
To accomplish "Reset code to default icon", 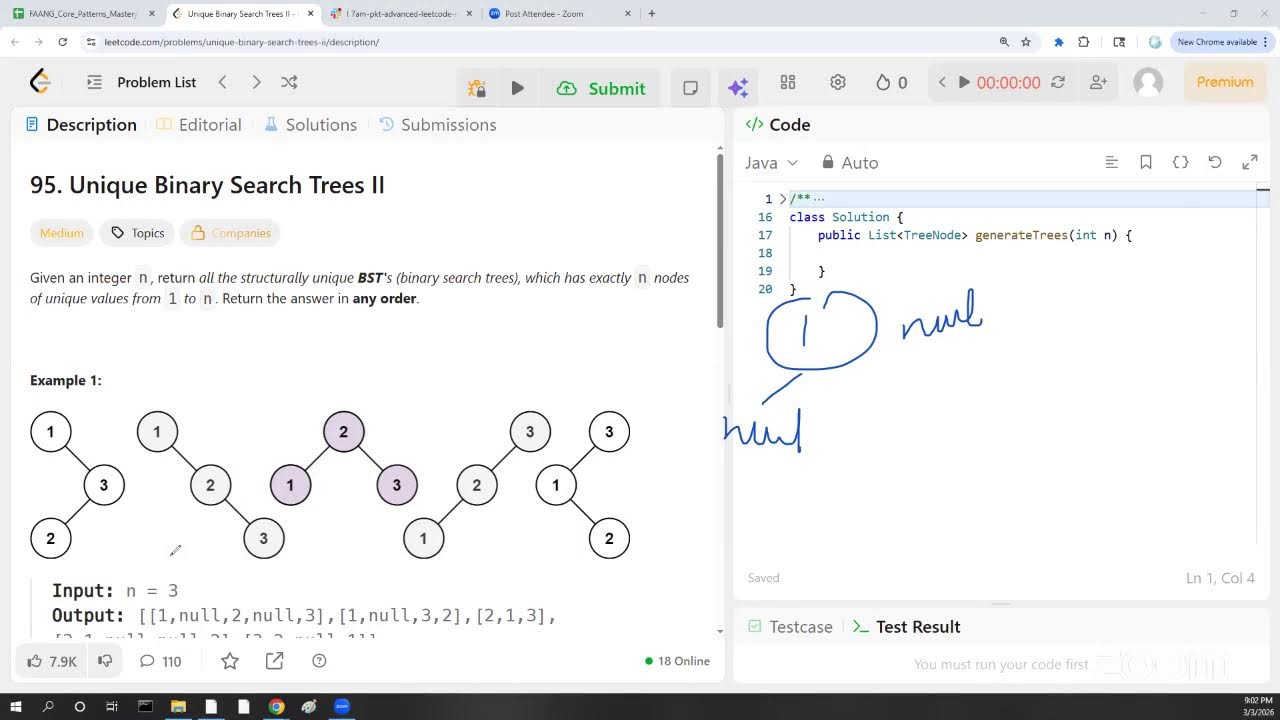I will point(1215,162).
